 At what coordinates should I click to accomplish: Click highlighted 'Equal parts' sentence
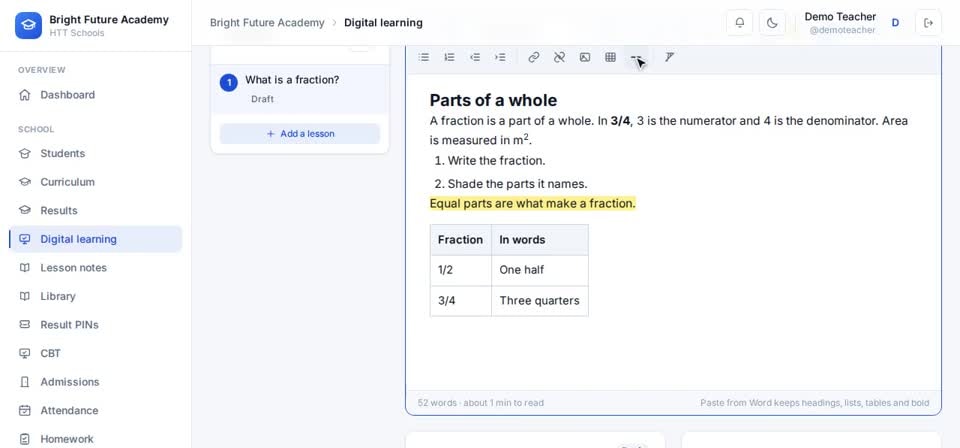pos(533,203)
